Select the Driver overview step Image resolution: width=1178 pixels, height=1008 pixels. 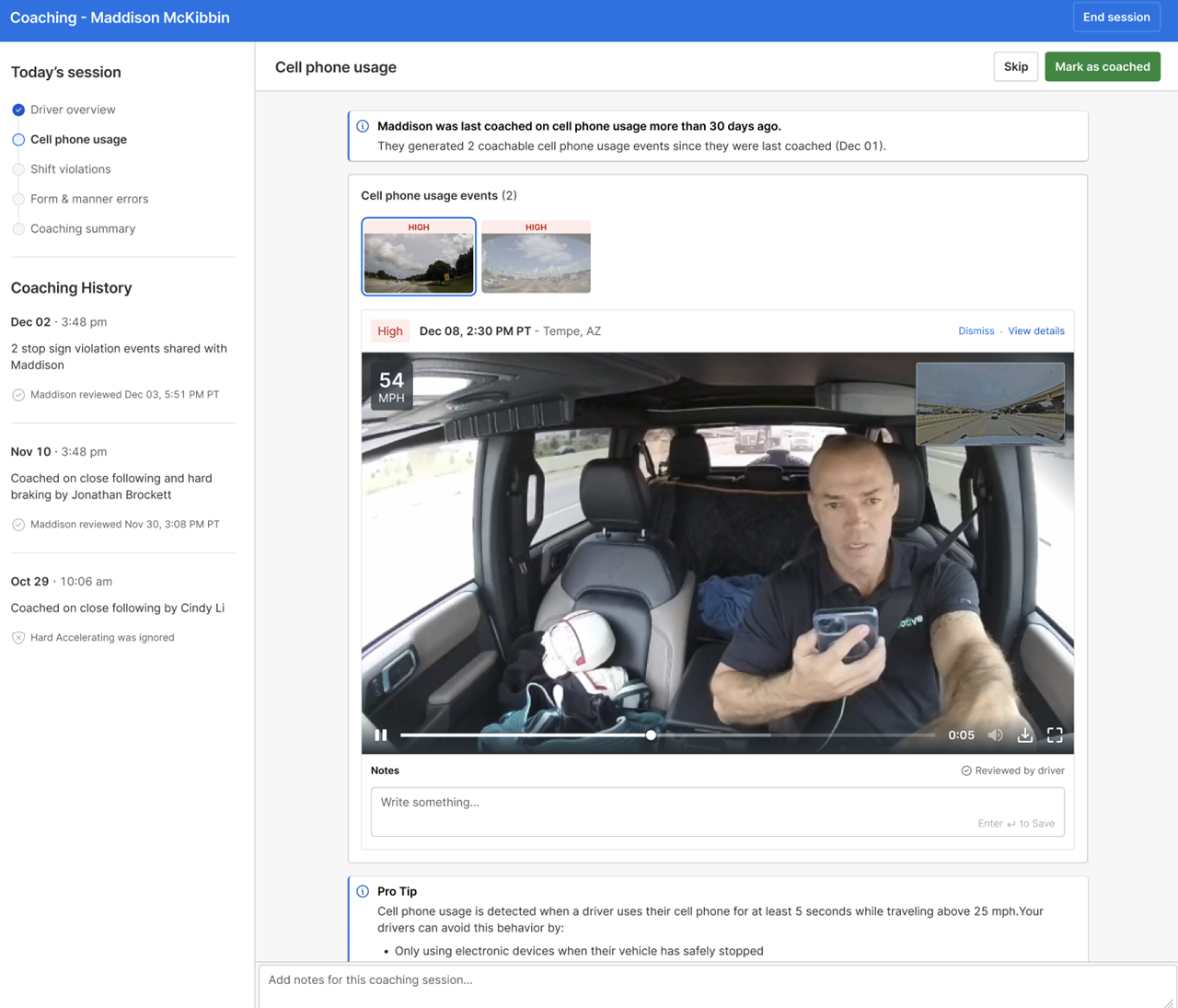72,110
